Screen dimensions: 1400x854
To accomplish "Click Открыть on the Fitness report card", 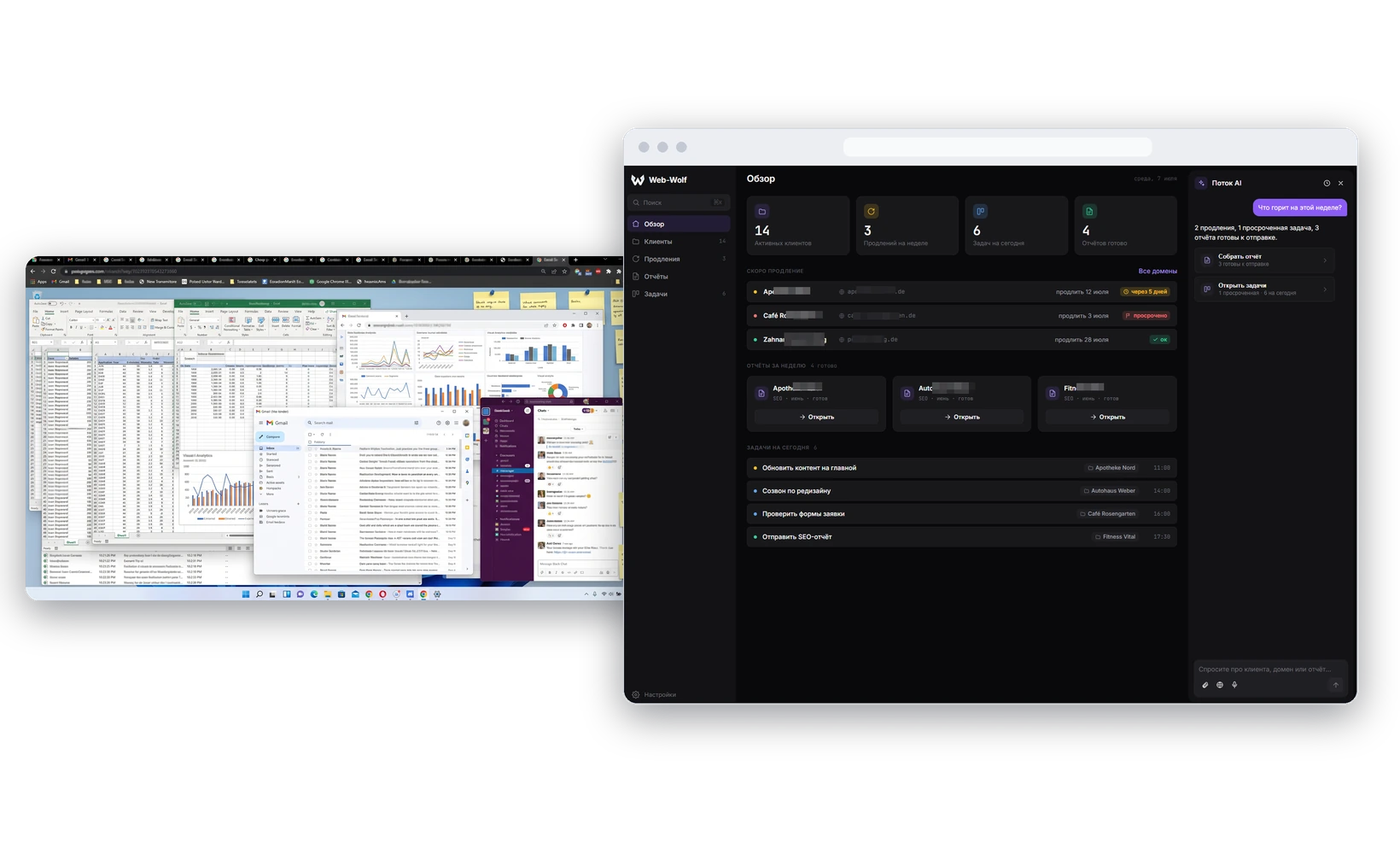I will [1107, 417].
